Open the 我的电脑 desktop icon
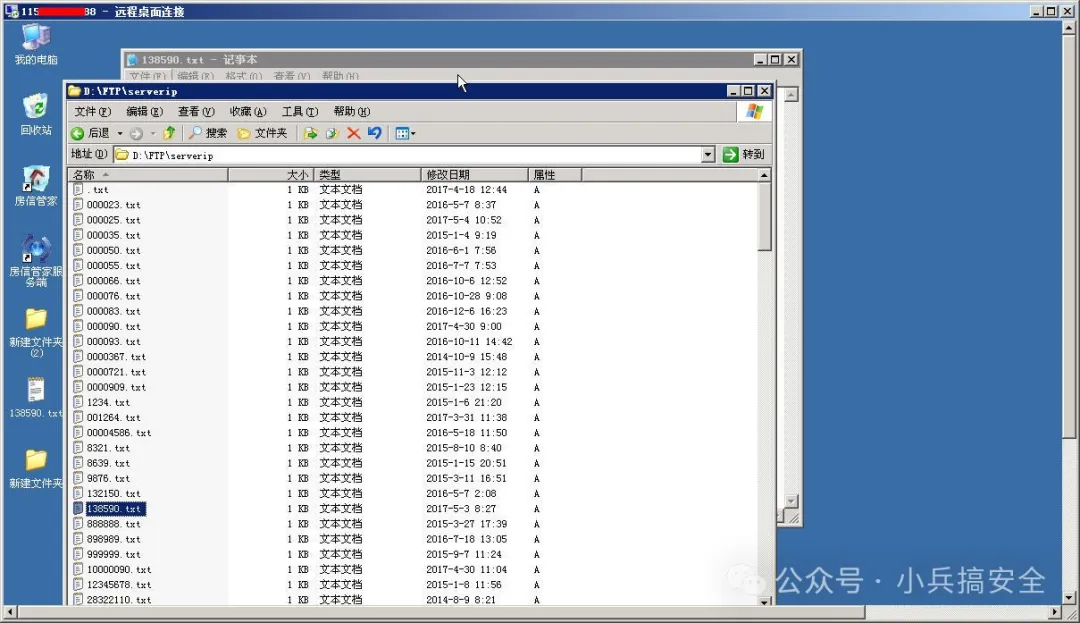 click(x=36, y=38)
